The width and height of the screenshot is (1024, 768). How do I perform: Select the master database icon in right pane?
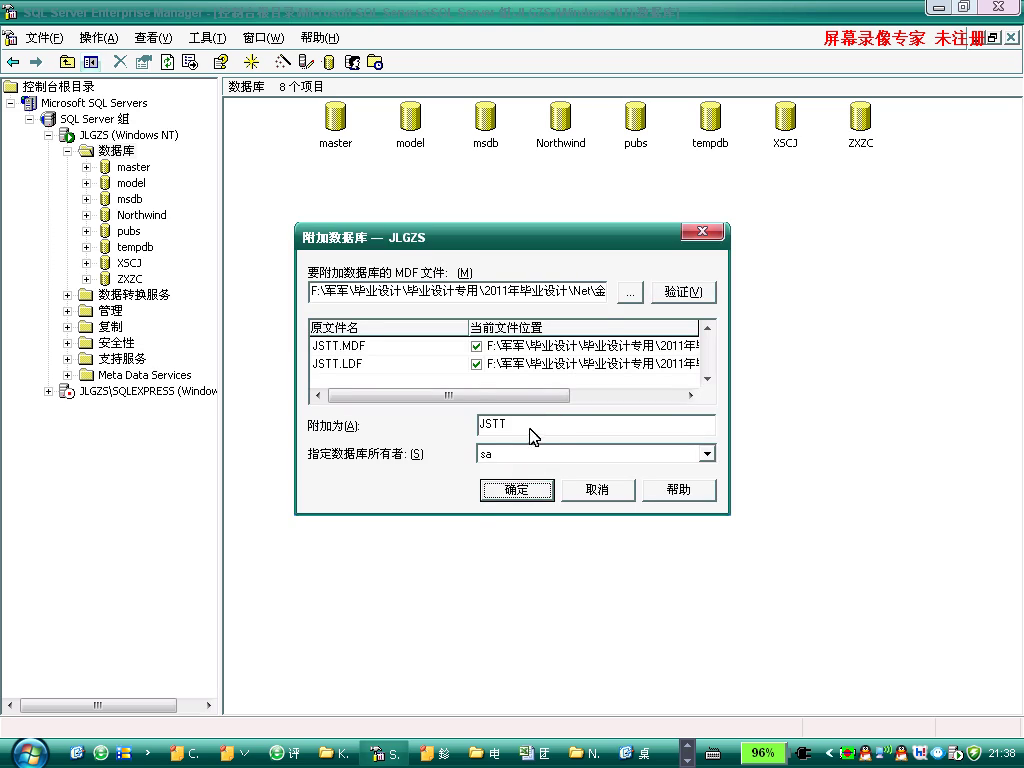[x=335, y=118]
